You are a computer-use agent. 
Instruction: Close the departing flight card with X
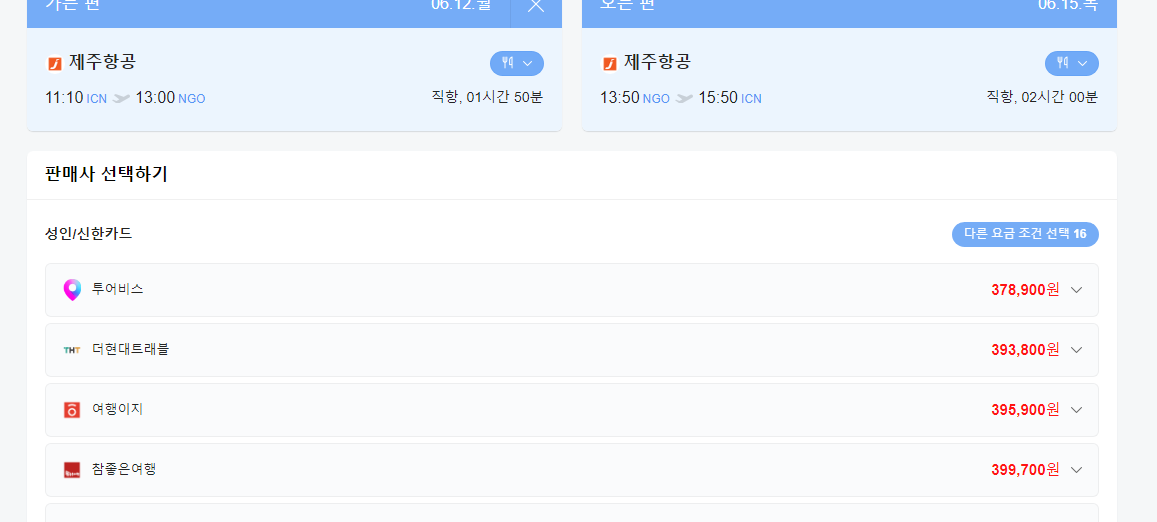pyautogui.click(x=536, y=6)
